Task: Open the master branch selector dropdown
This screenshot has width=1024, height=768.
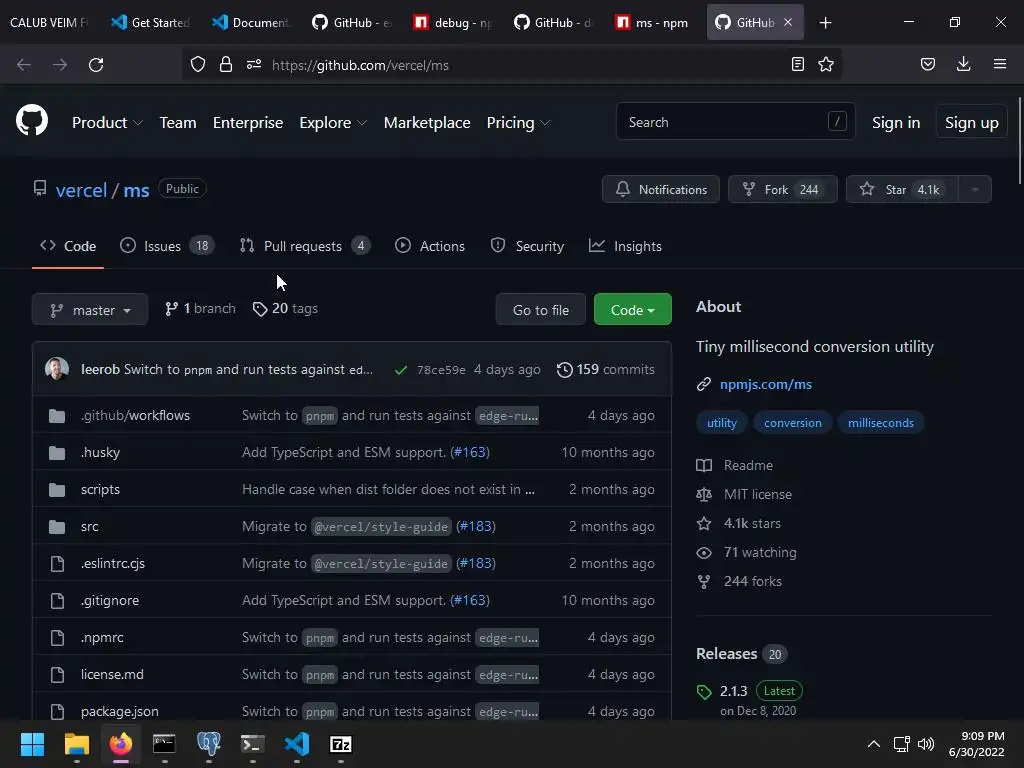Action: click(90, 310)
